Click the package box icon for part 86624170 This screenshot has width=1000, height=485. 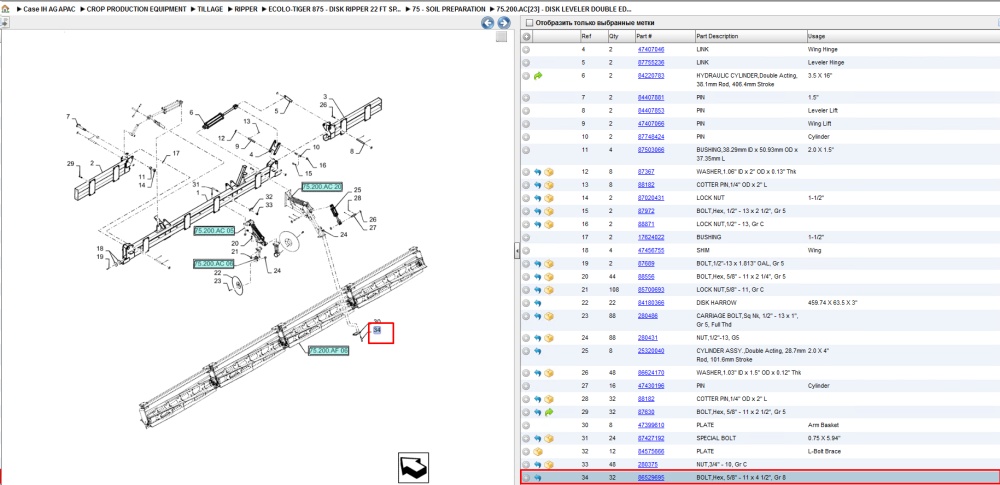tap(548, 373)
